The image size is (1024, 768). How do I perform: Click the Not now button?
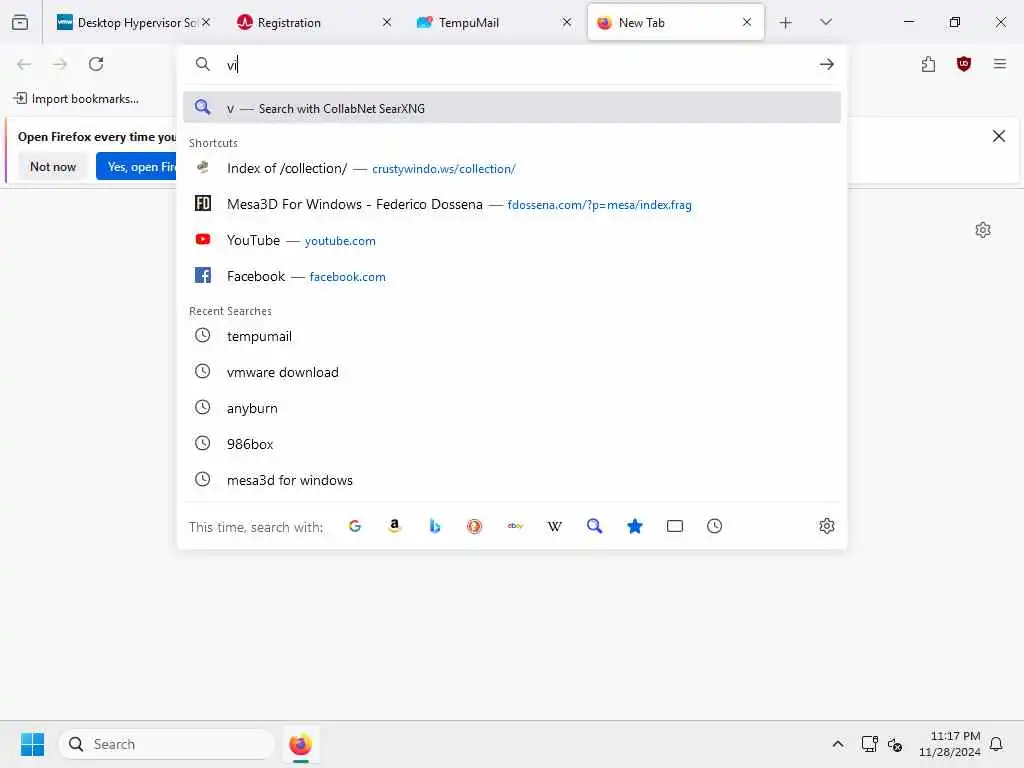click(x=53, y=167)
